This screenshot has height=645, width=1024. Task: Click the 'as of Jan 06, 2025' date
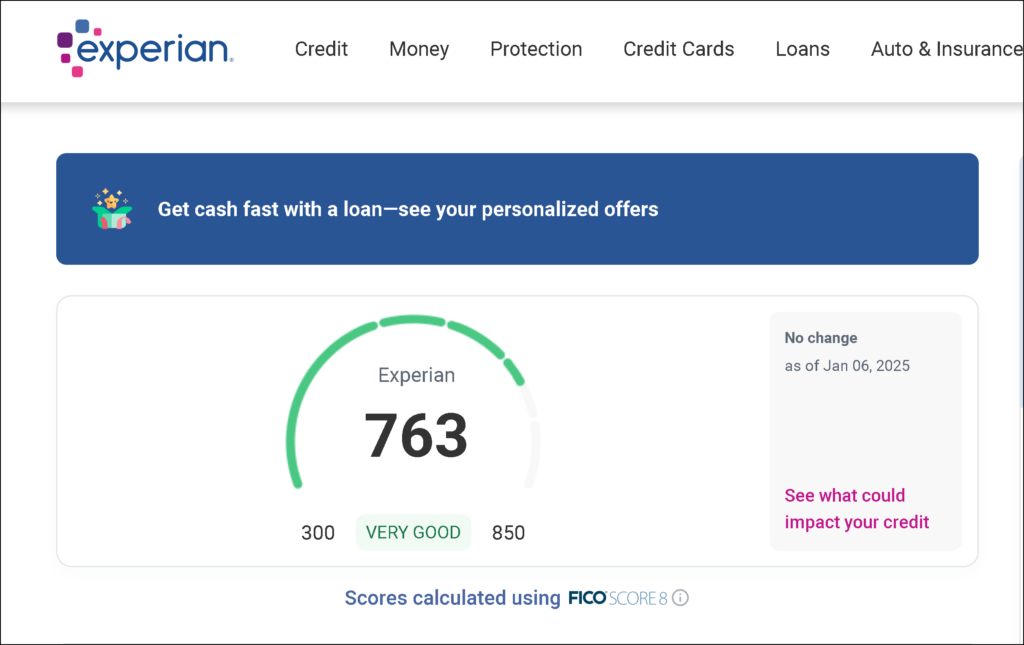coord(847,366)
